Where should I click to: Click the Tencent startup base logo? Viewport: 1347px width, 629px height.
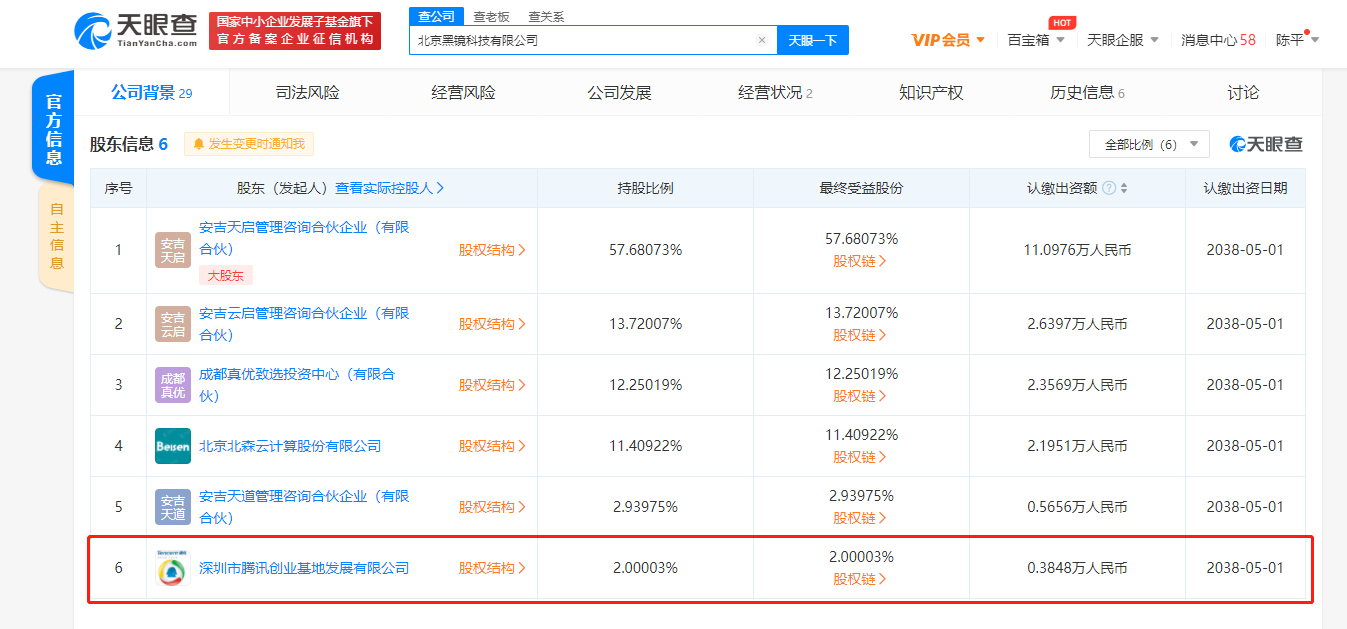pyautogui.click(x=173, y=568)
